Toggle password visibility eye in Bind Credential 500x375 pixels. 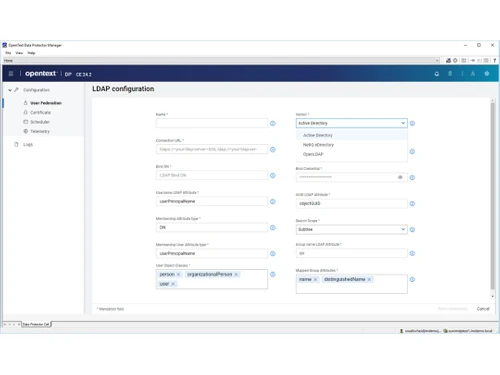coord(400,177)
